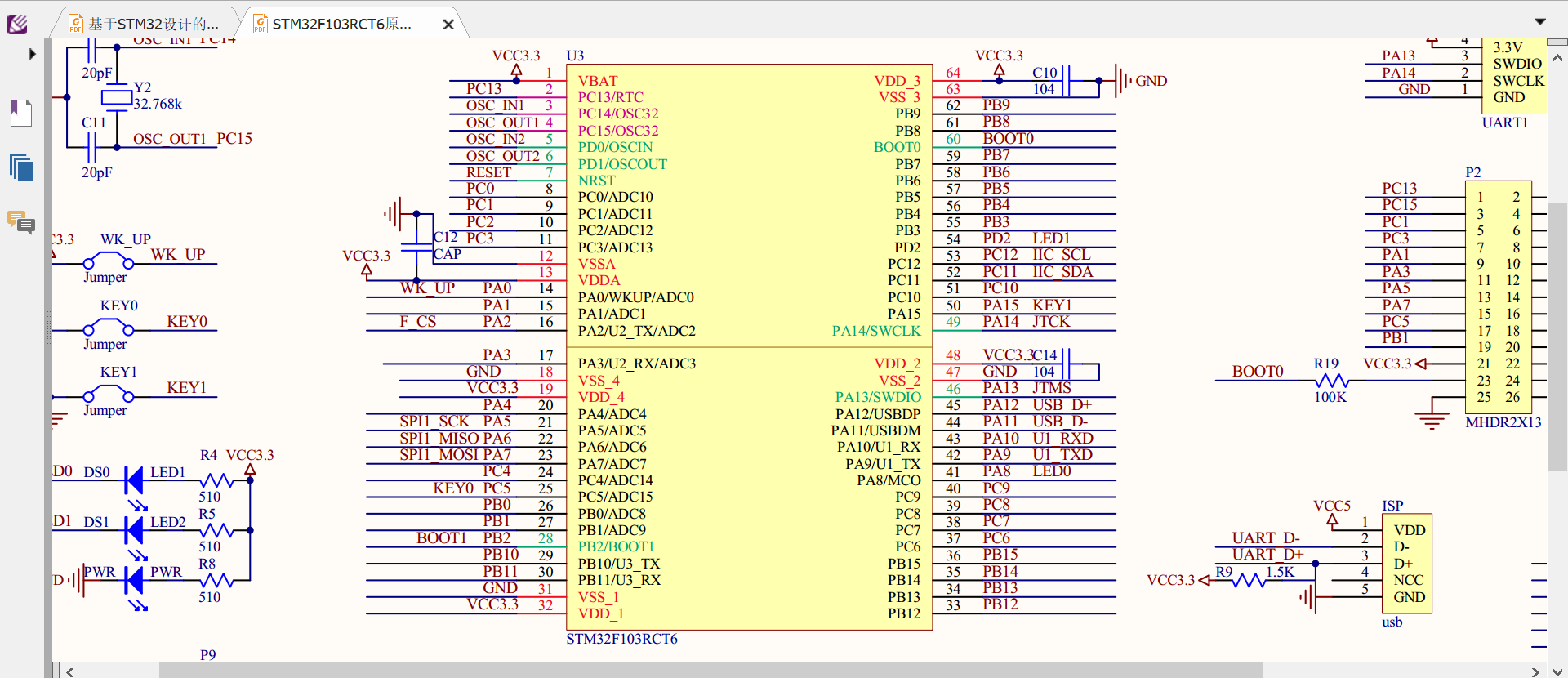The image size is (1568, 678).
Task: Click the STM32F103RCT6 chip label text
Action: tap(621, 639)
